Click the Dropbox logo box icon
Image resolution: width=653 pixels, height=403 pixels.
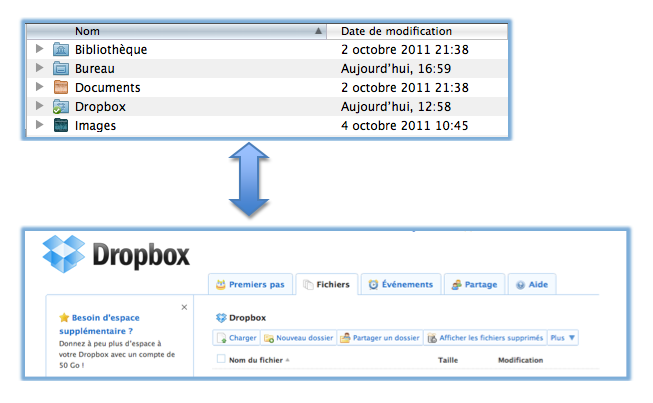pos(64,254)
